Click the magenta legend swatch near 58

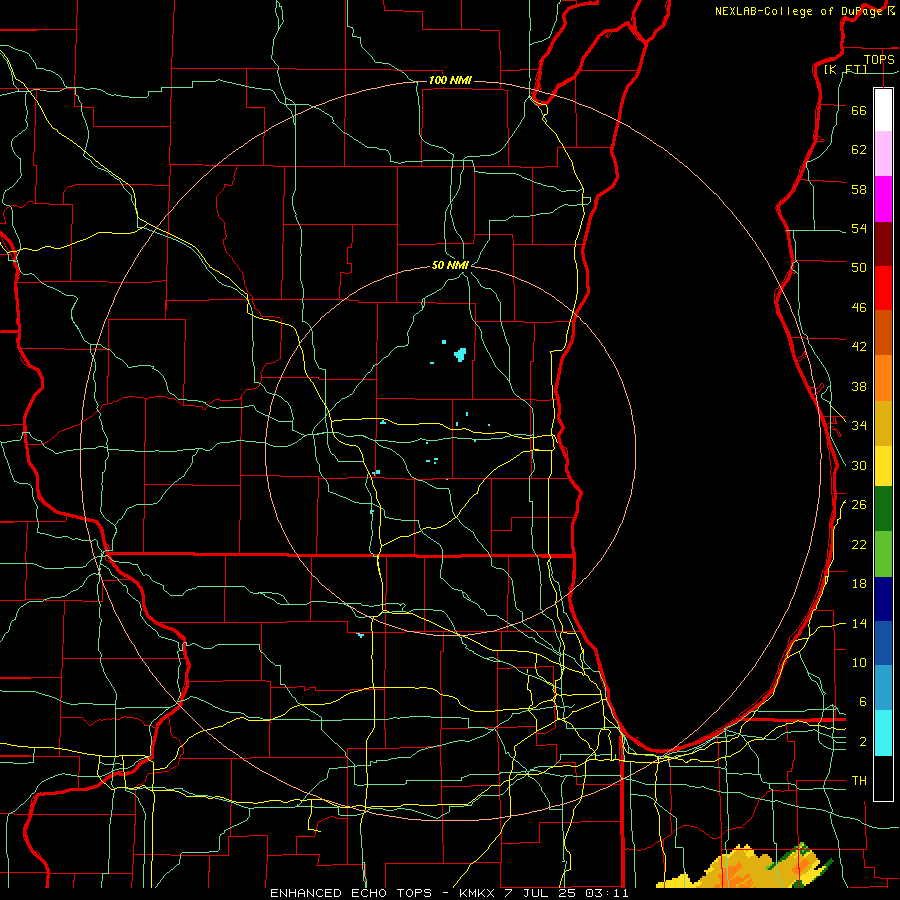[883, 199]
